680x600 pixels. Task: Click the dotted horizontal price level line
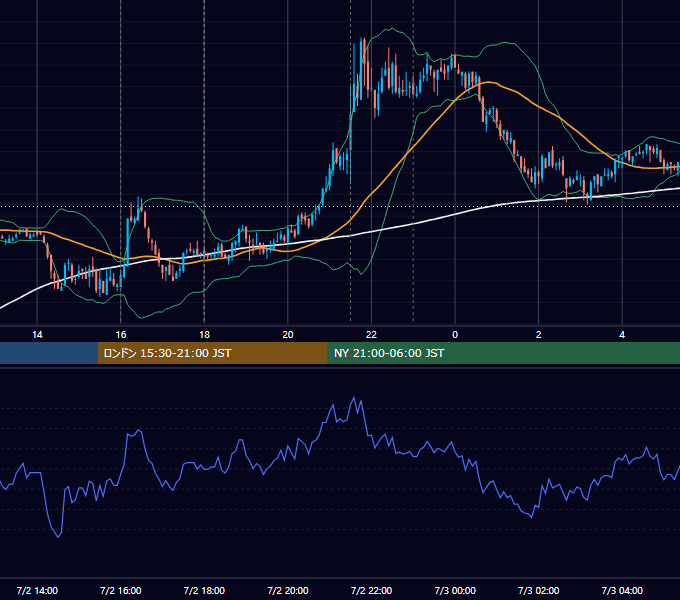point(340,206)
